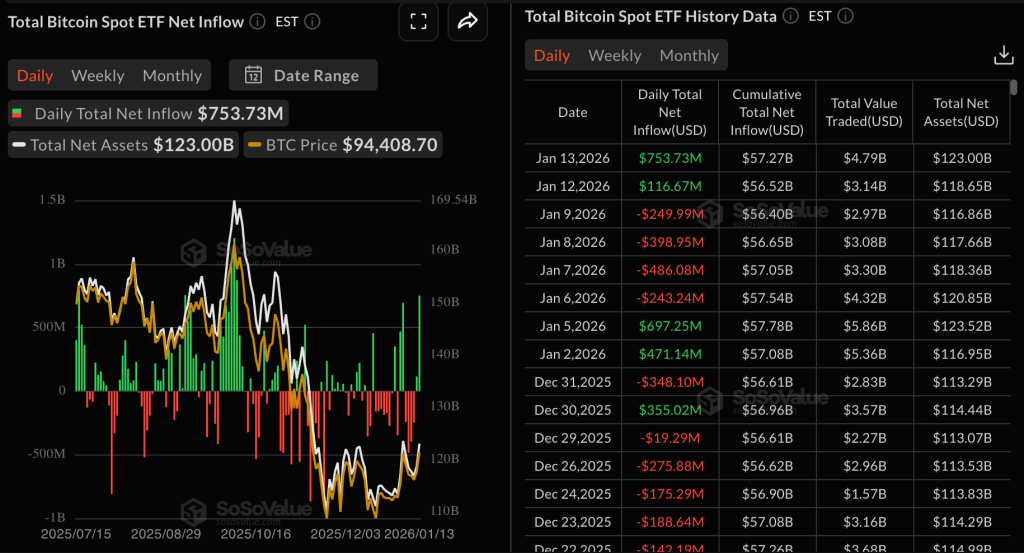Select Monthly tab in History Data
The image size is (1024, 553).
(689, 56)
